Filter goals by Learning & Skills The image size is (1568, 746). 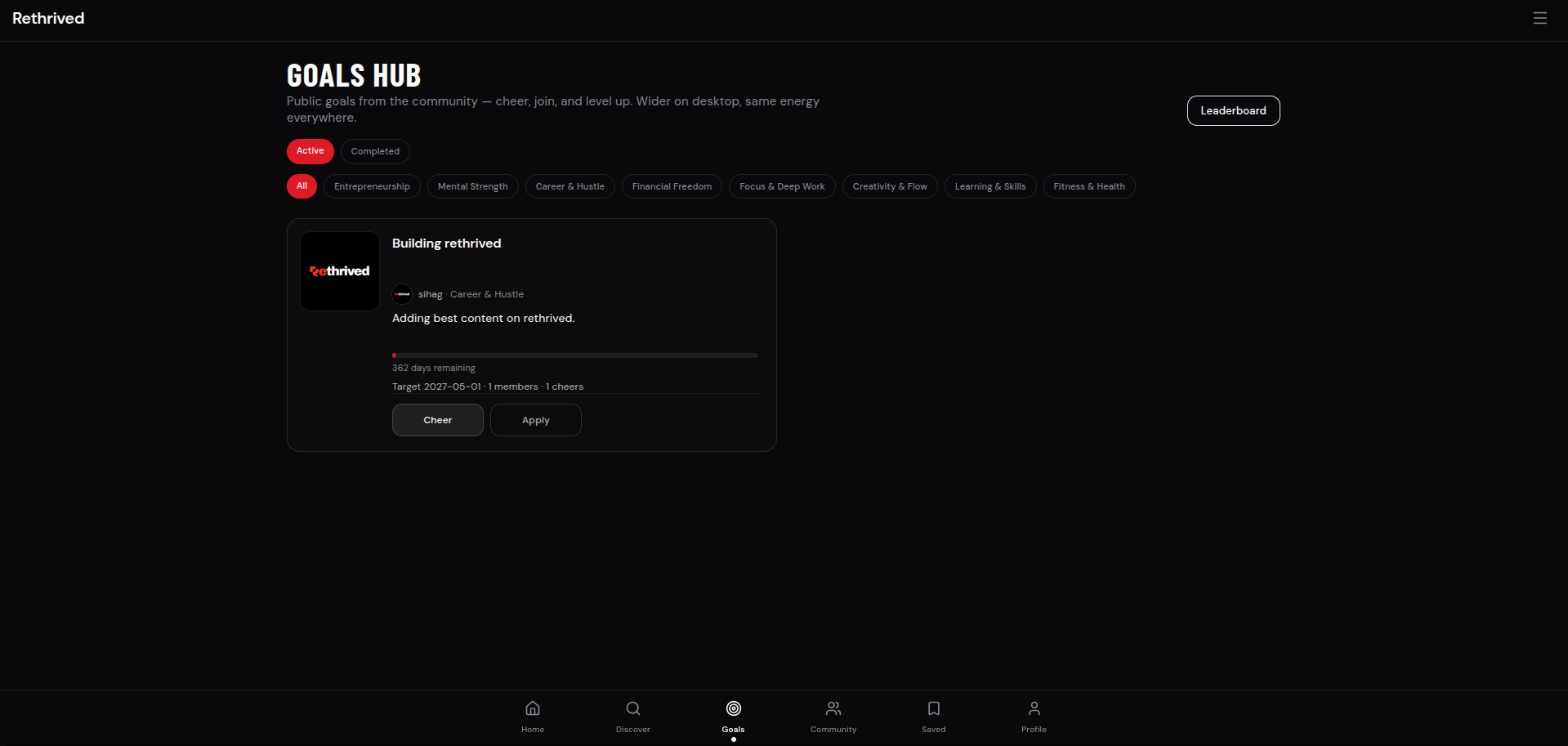(x=990, y=186)
